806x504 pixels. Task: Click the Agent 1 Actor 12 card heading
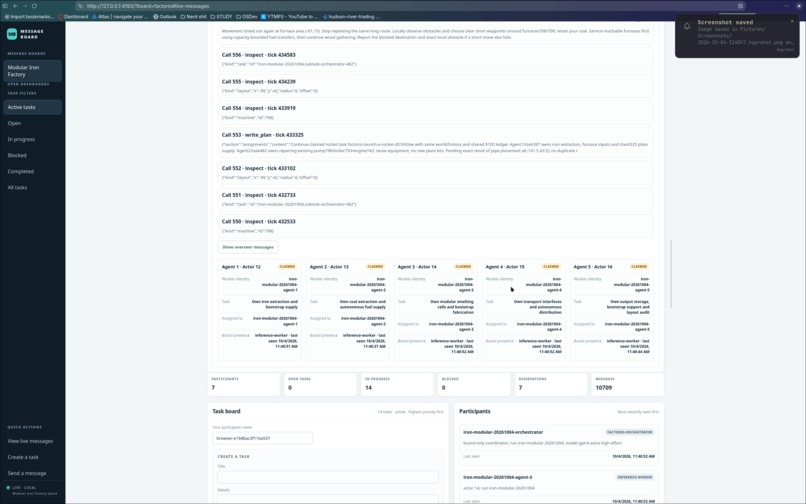pyautogui.click(x=241, y=267)
